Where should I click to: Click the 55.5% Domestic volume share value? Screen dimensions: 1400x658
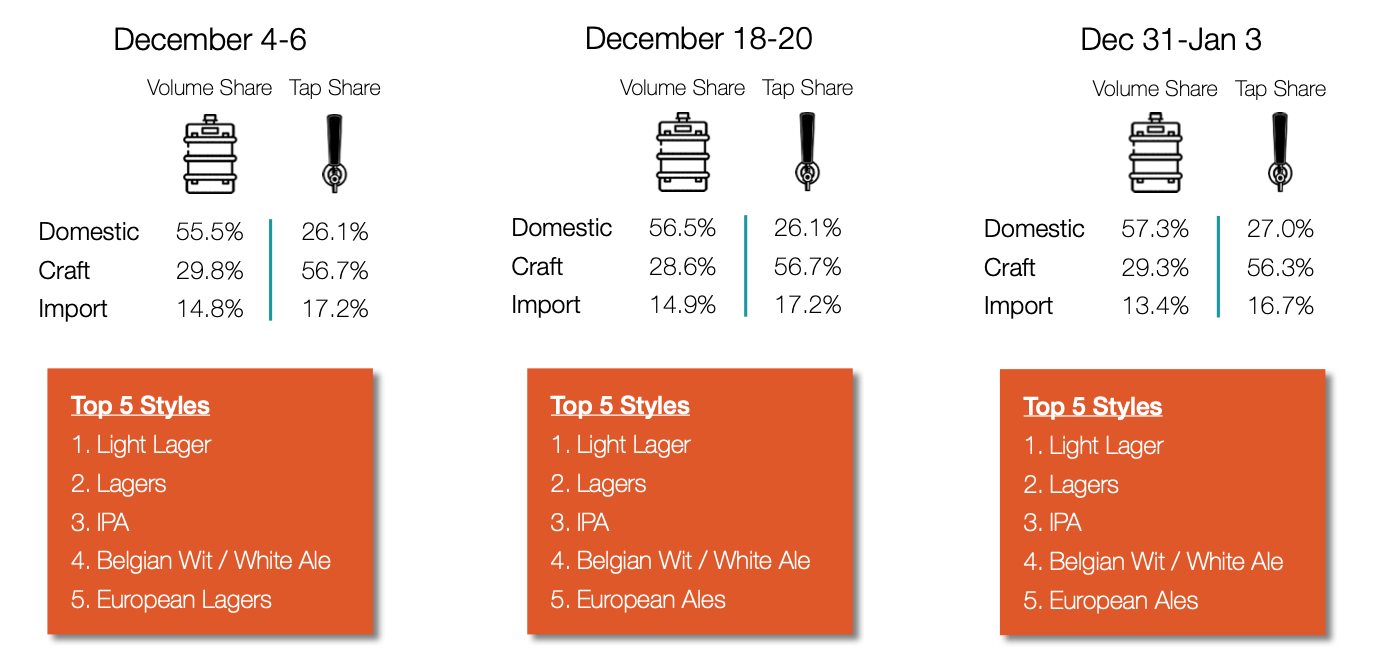[210, 232]
